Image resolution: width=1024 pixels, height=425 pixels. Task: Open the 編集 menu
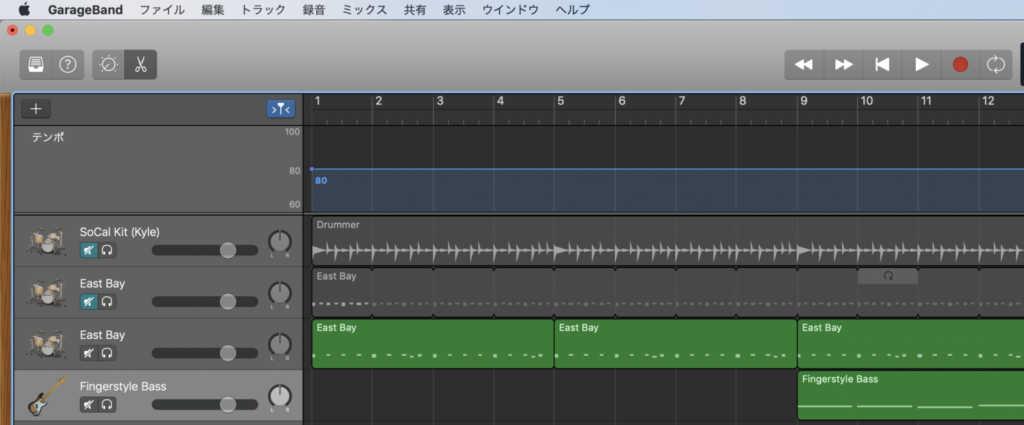point(213,10)
